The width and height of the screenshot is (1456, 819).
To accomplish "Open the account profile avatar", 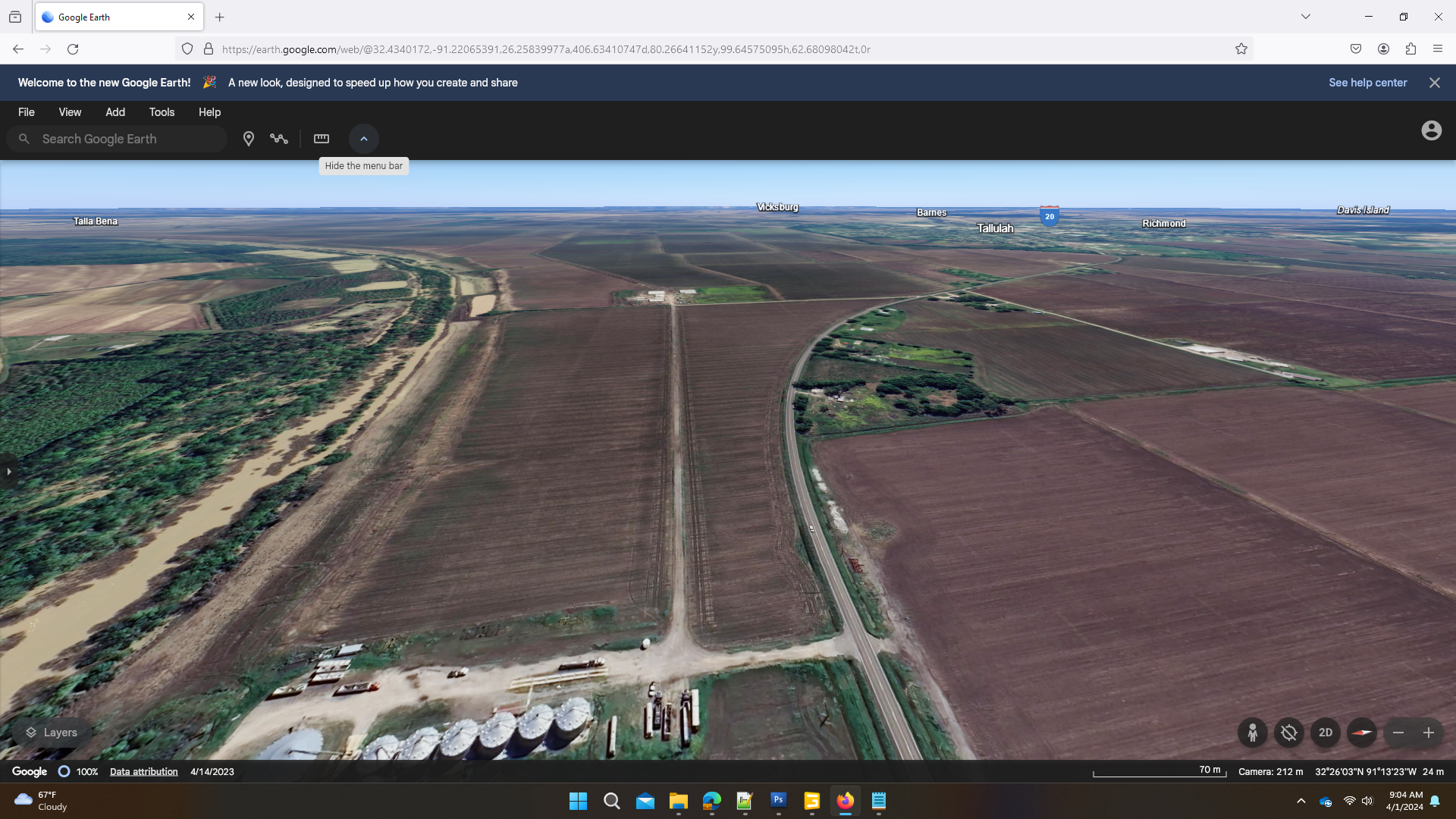I will click(x=1431, y=130).
